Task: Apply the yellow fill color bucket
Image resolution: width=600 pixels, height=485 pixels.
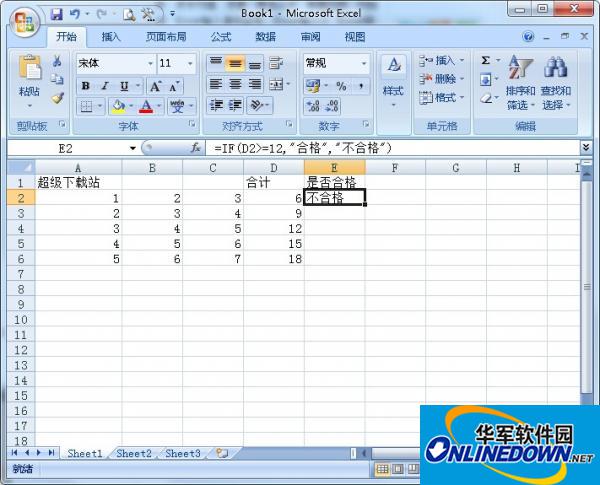Action: 118,106
